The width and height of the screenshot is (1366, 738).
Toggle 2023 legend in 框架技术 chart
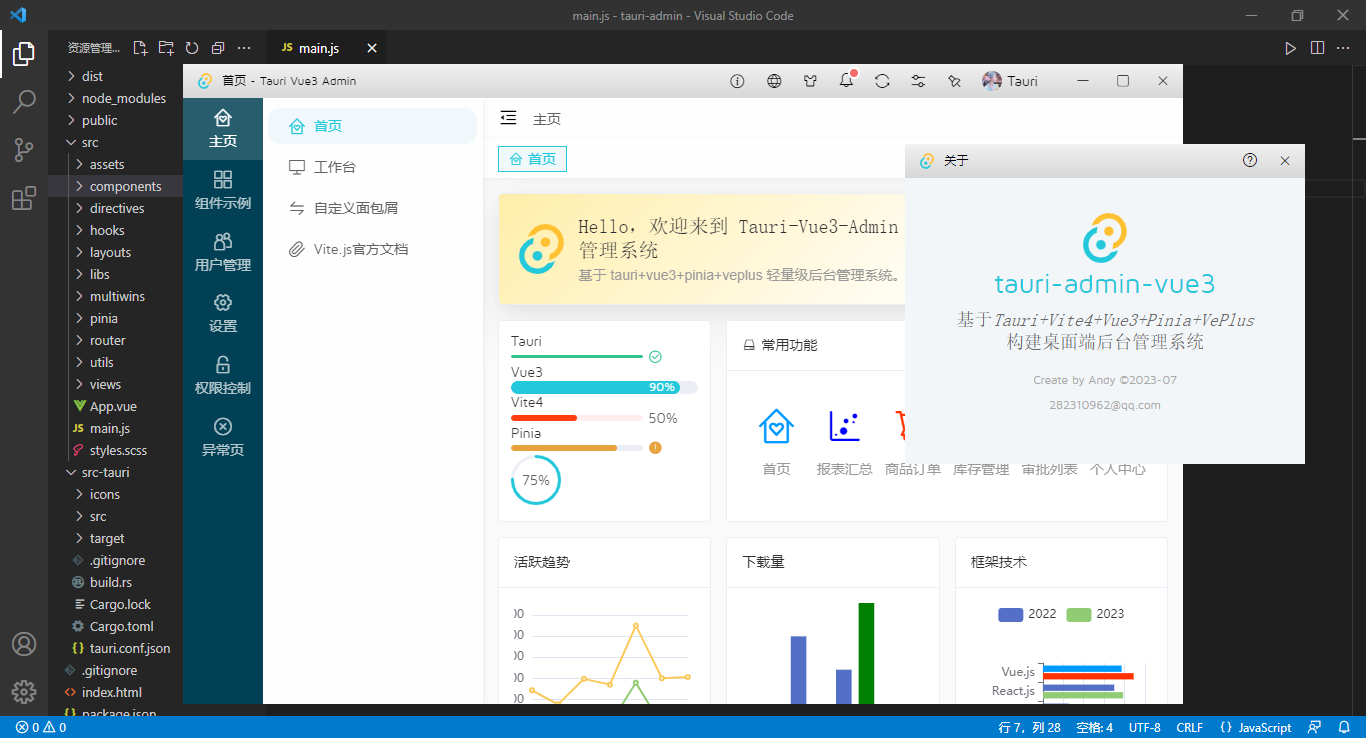coord(1095,614)
